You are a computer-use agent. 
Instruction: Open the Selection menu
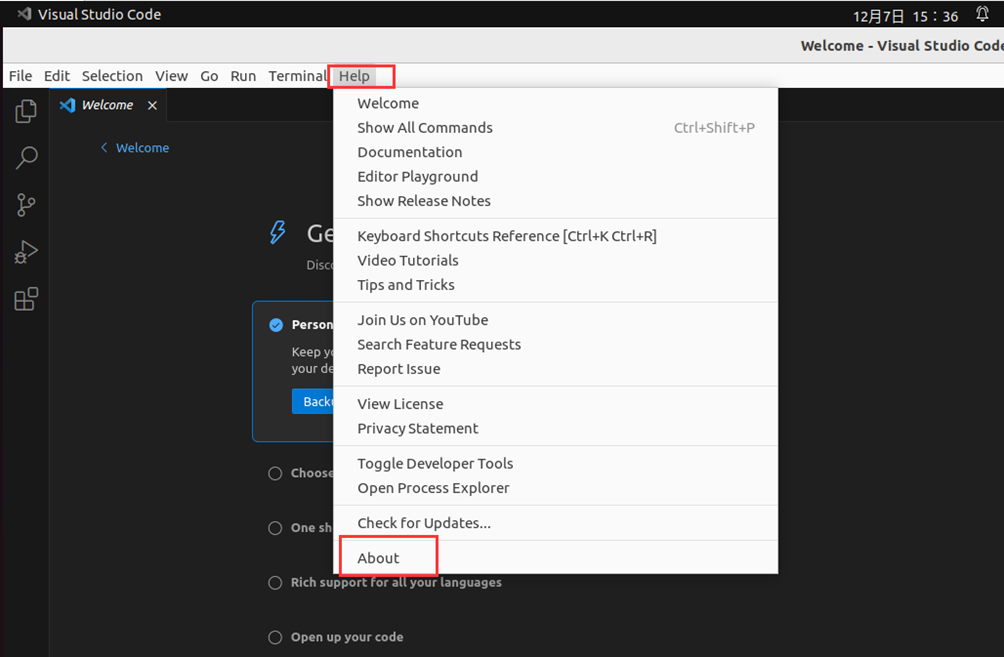point(112,76)
